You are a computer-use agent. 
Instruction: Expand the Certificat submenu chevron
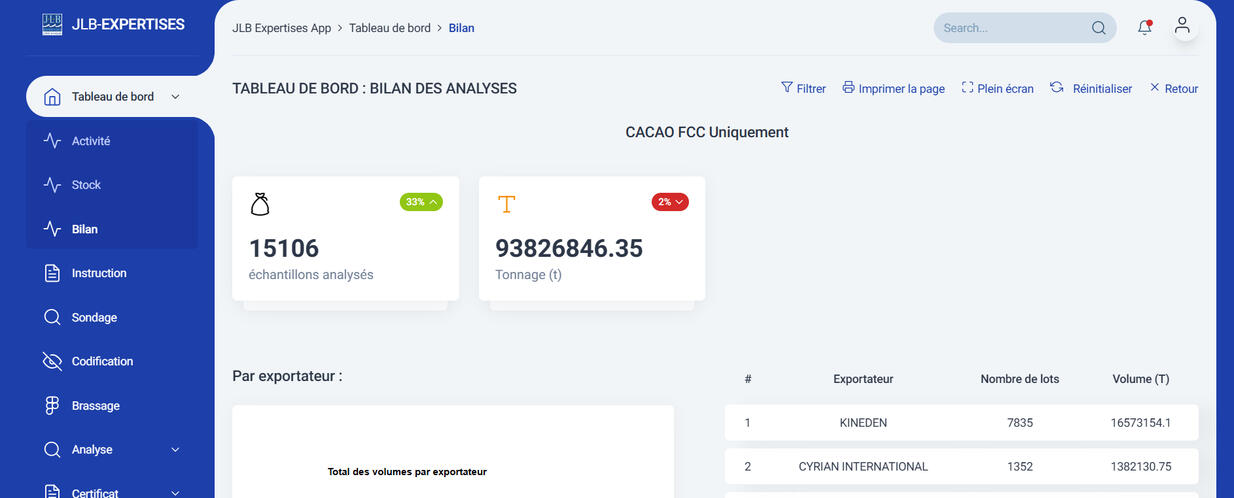pyautogui.click(x=176, y=493)
